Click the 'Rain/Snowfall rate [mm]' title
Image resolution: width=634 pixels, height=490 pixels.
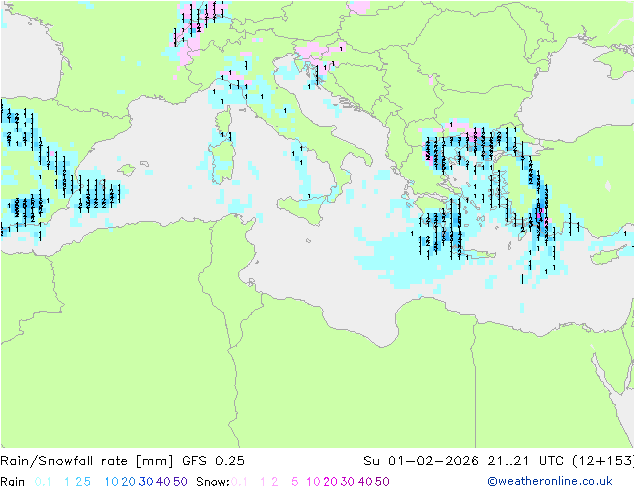pyautogui.click(x=87, y=461)
